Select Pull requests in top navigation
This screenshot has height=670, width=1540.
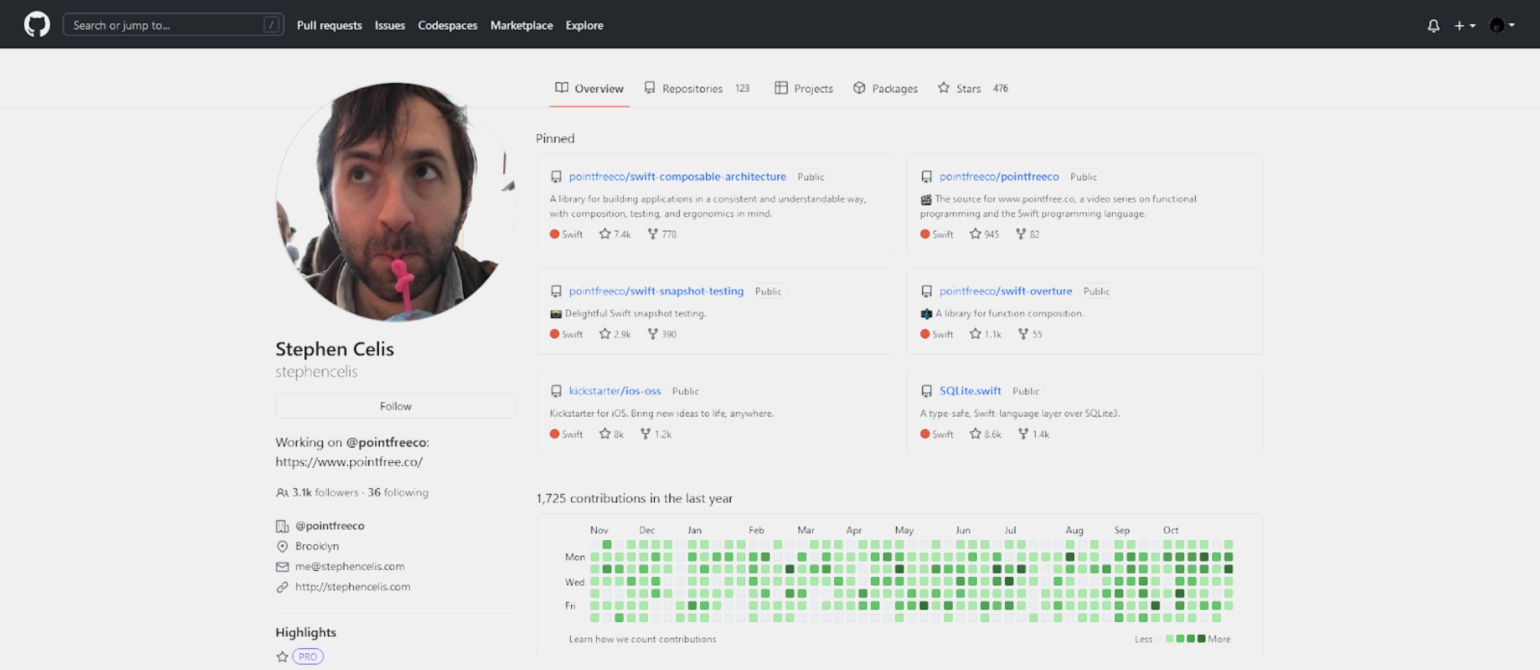coord(329,26)
